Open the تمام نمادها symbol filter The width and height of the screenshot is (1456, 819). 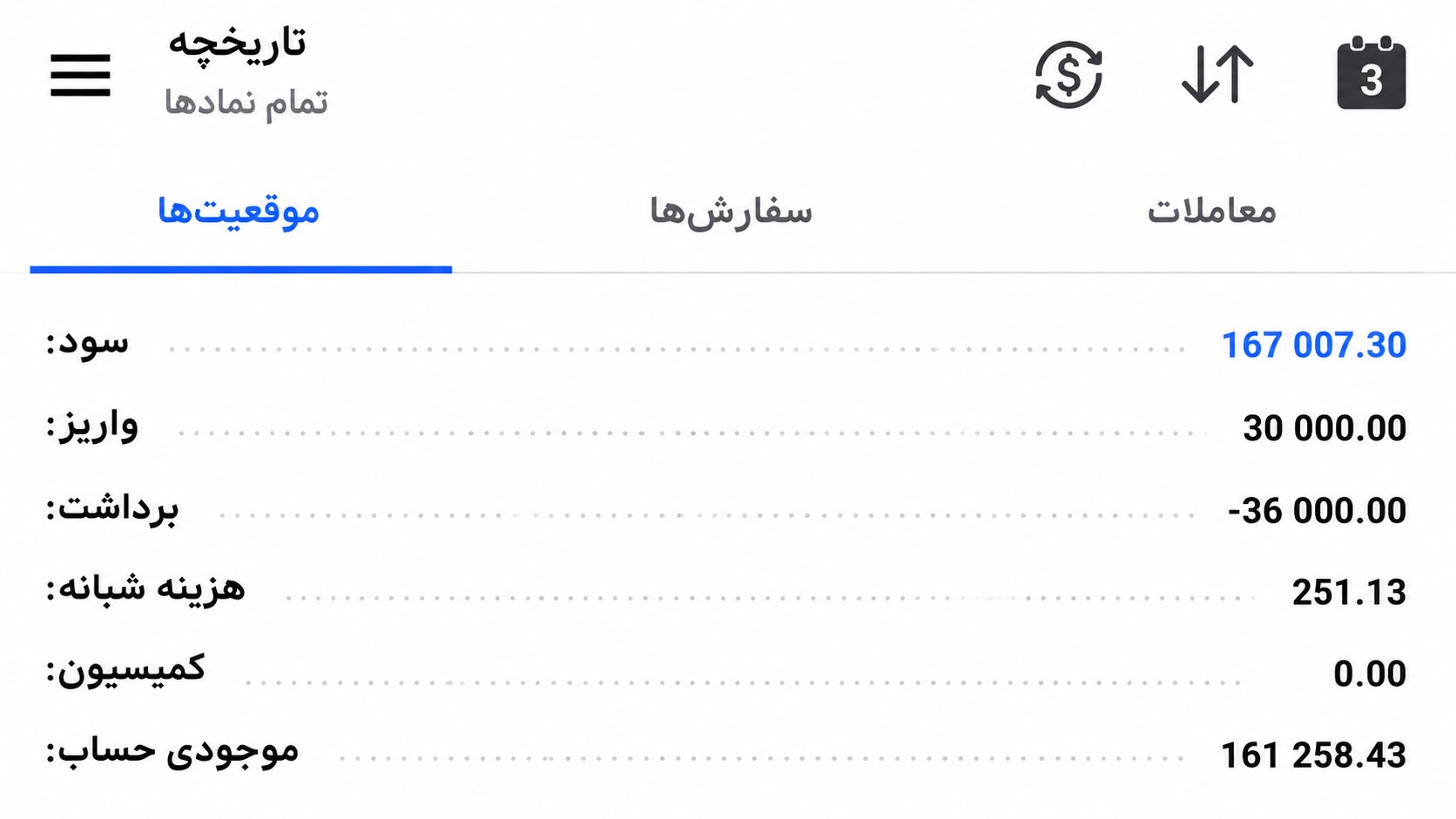pyautogui.click(x=246, y=102)
